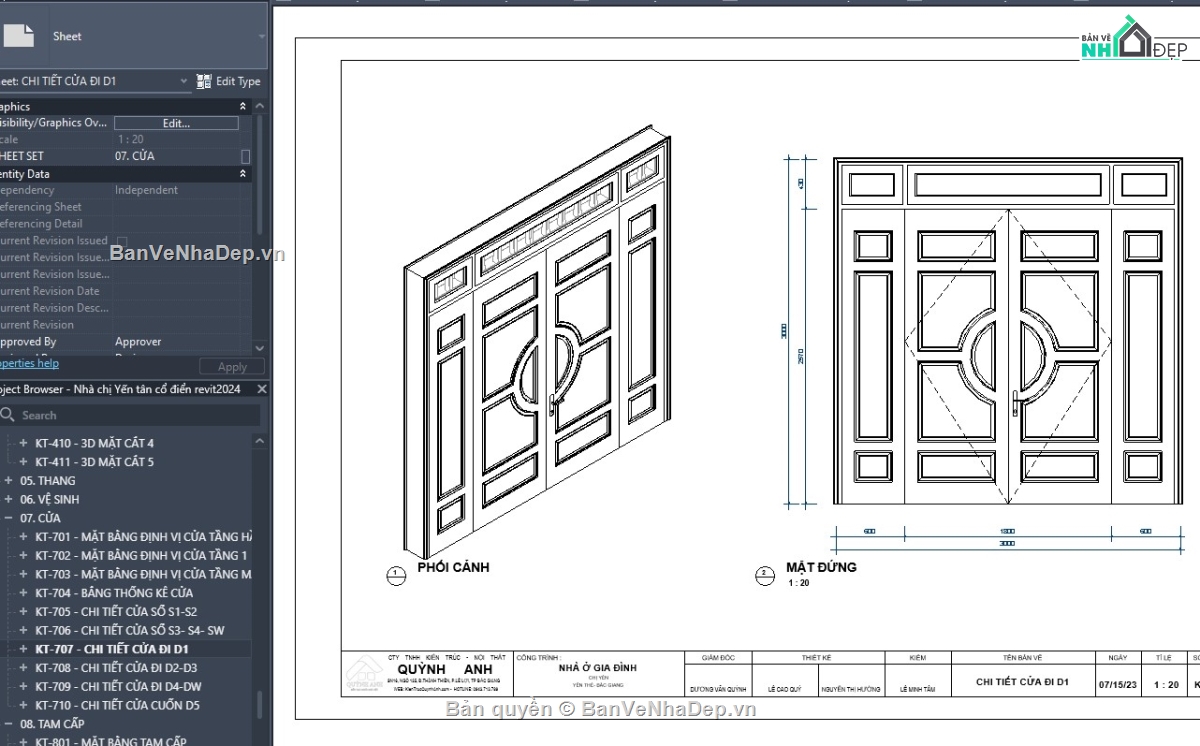Select the PHỐI CẢNH view title on the sheet

[453, 568]
